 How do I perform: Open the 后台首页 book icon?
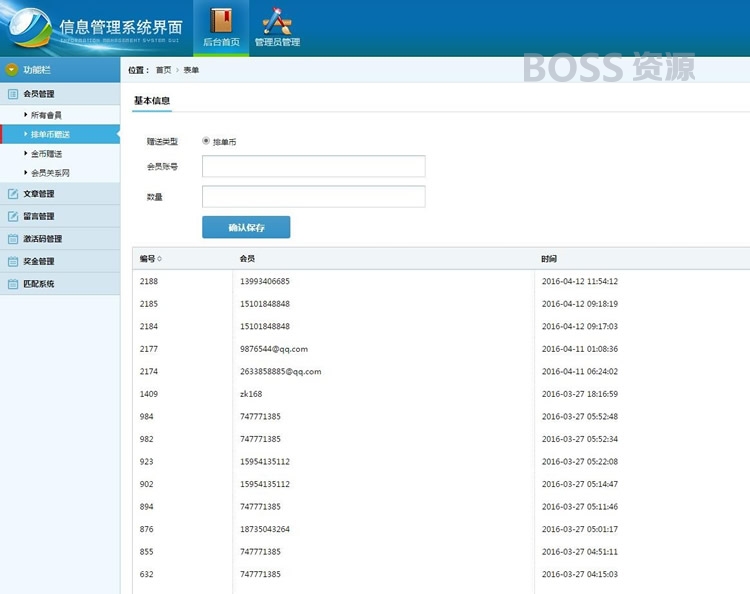pyautogui.click(x=221, y=21)
